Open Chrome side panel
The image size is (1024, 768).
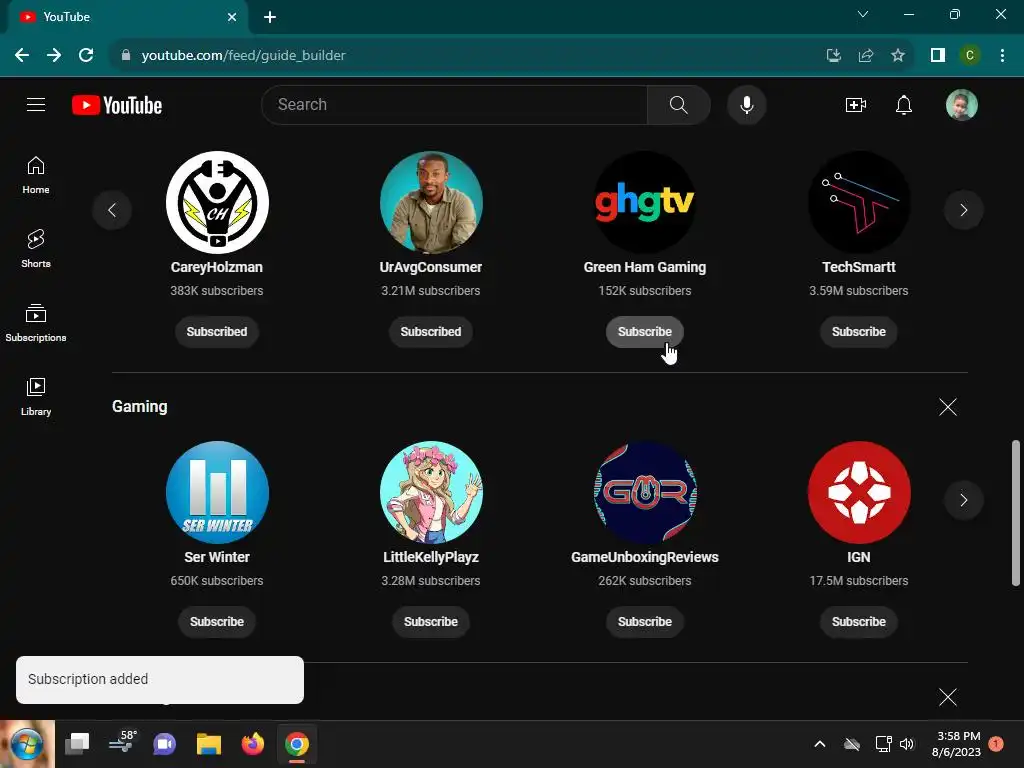click(x=938, y=55)
